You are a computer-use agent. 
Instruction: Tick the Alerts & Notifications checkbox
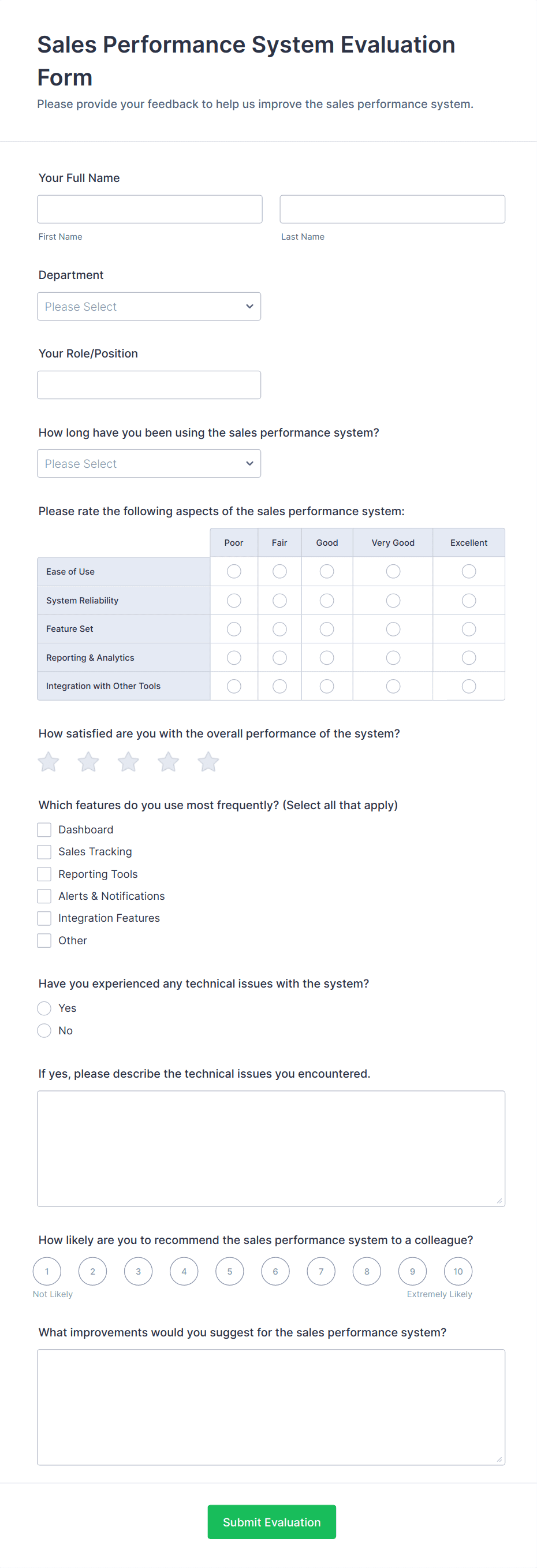click(x=44, y=896)
